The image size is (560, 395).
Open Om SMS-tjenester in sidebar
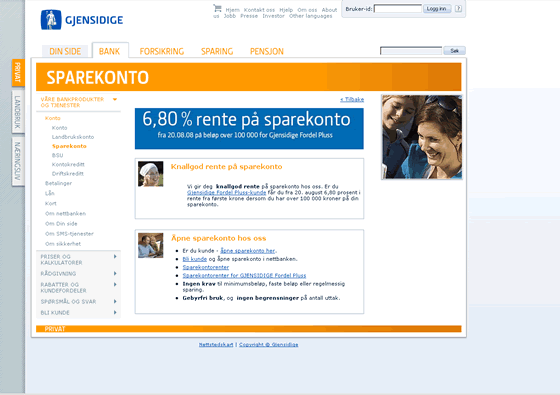point(69,234)
